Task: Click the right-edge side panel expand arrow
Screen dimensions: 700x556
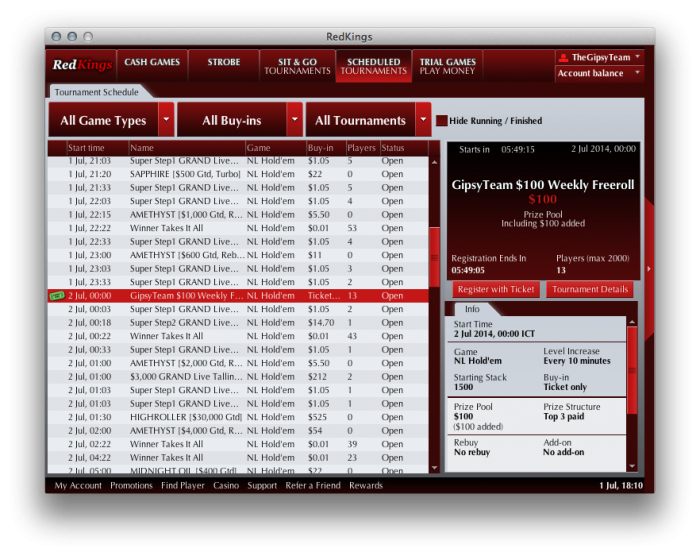Action: [x=649, y=269]
